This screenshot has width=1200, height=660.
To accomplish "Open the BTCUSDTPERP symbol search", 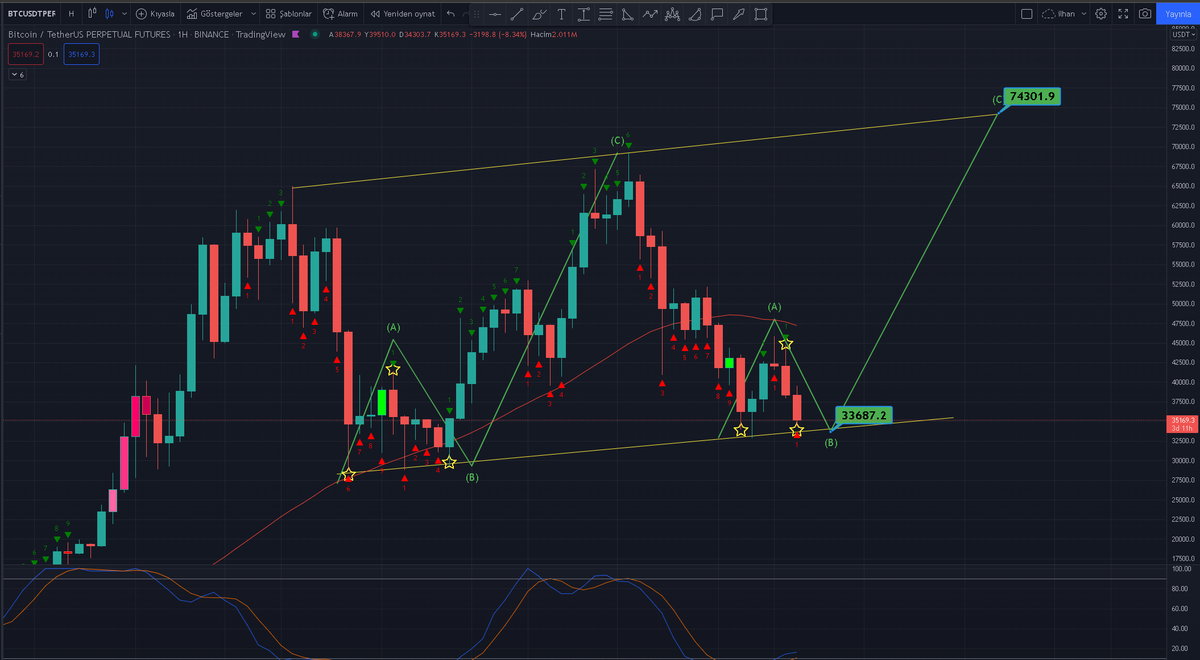I will pyautogui.click(x=31, y=14).
